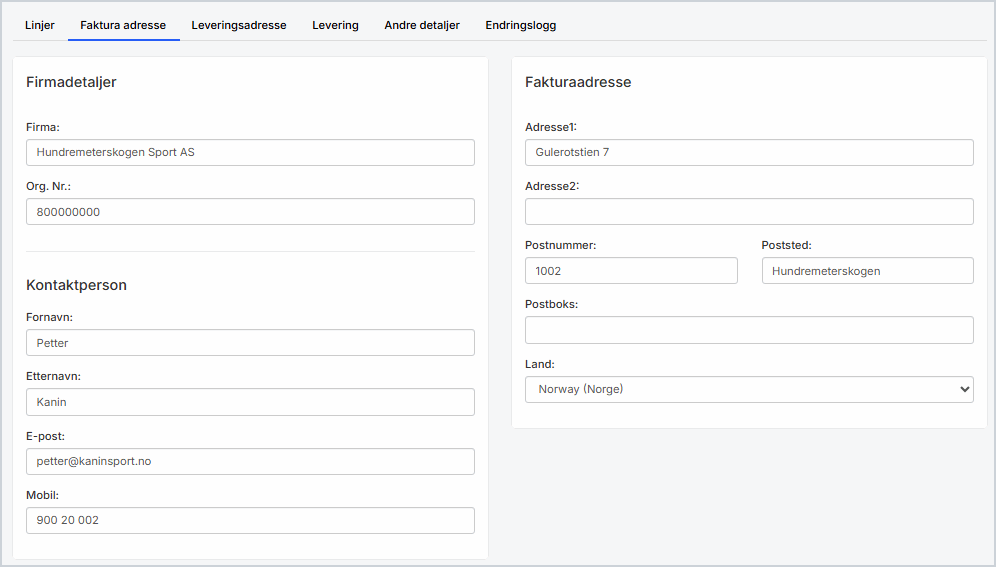The height and width of the screenshot is (567, 996).
Task: Focus the Postnummer field showing 1002
Action: click(x=631, y=271)
